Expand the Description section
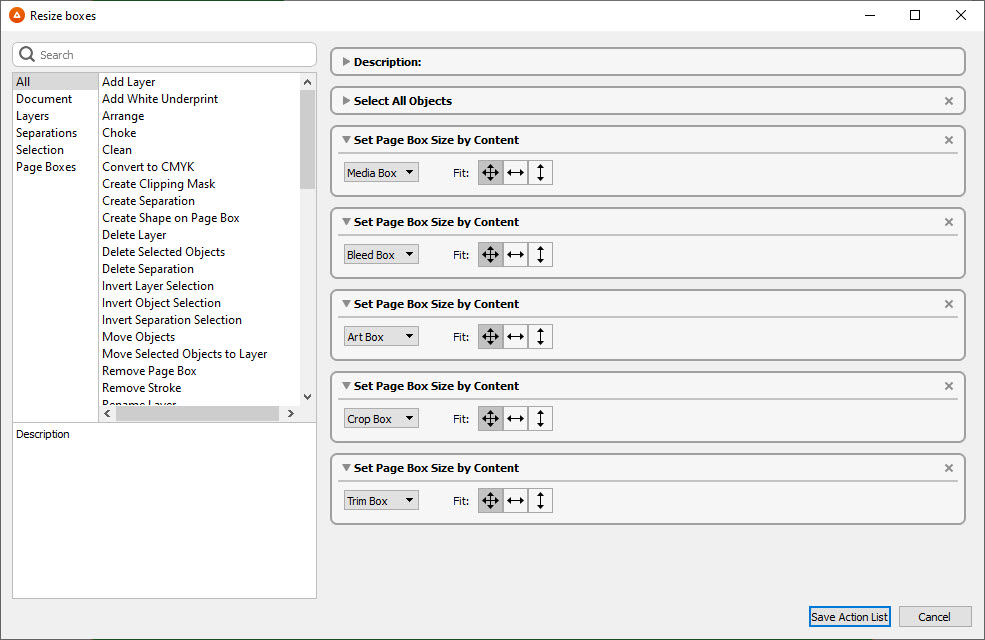 [346, 62]
